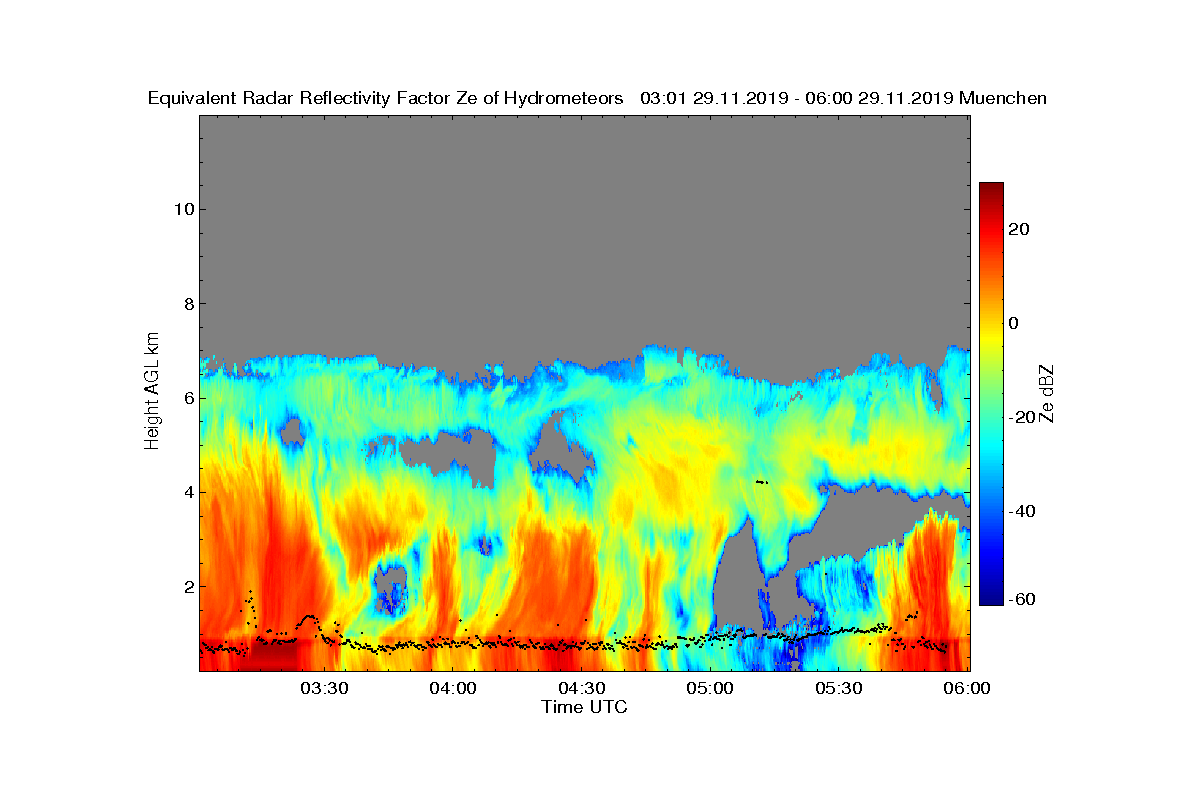Click the colorbar value -60

[x=1023, y=599]
